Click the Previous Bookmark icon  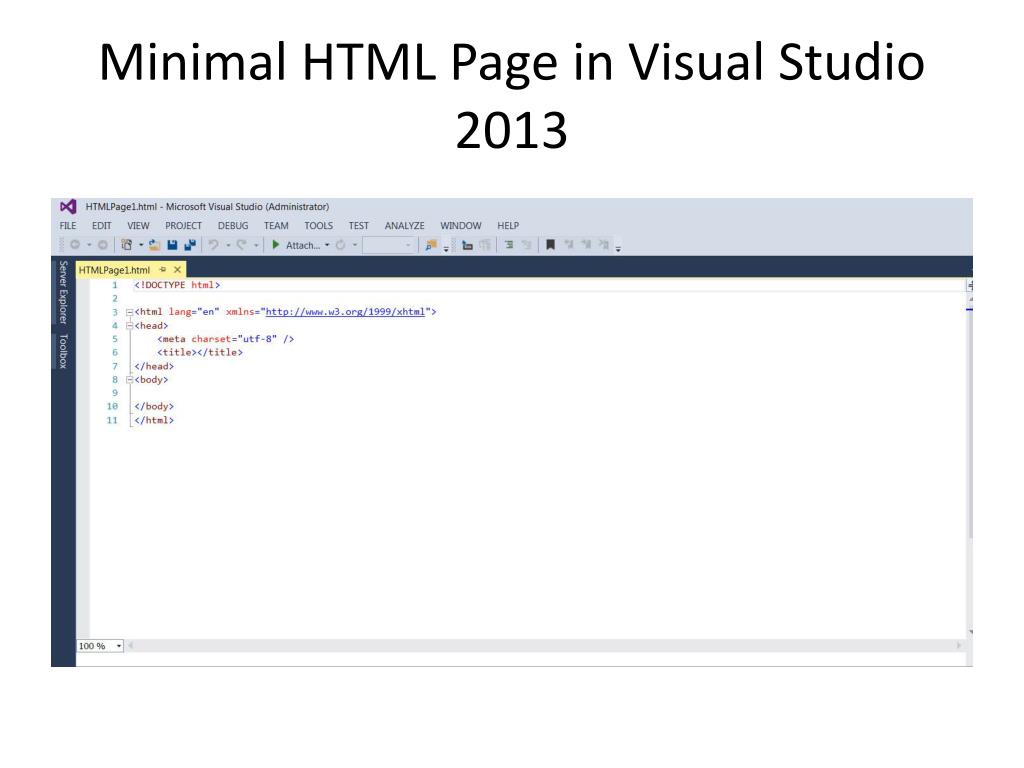point(568,245)
